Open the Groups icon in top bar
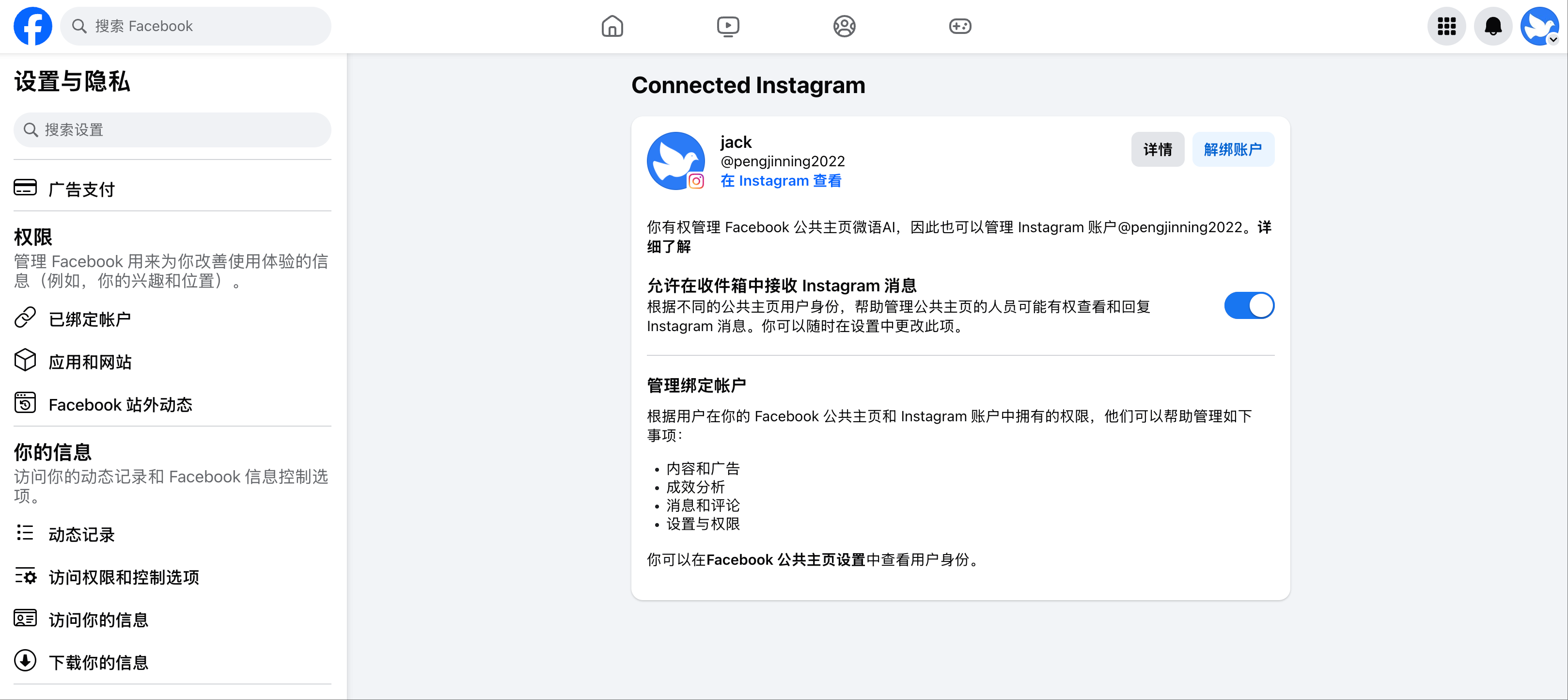 [x=844, y=26]
